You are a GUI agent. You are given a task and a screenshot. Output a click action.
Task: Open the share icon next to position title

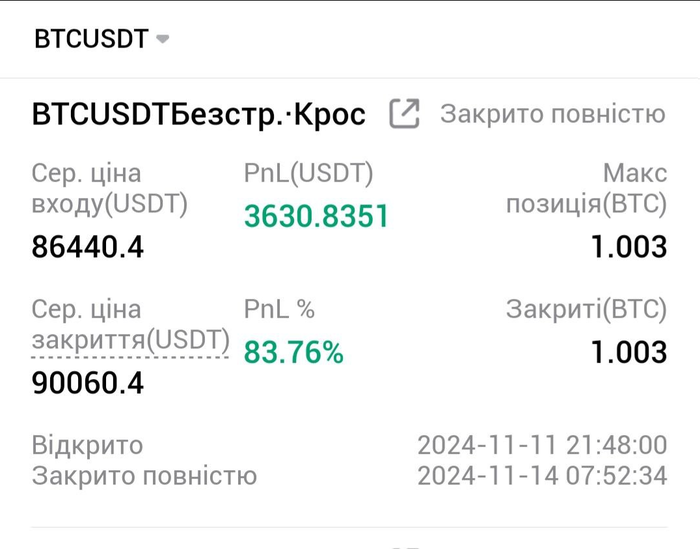pos(404,114)
